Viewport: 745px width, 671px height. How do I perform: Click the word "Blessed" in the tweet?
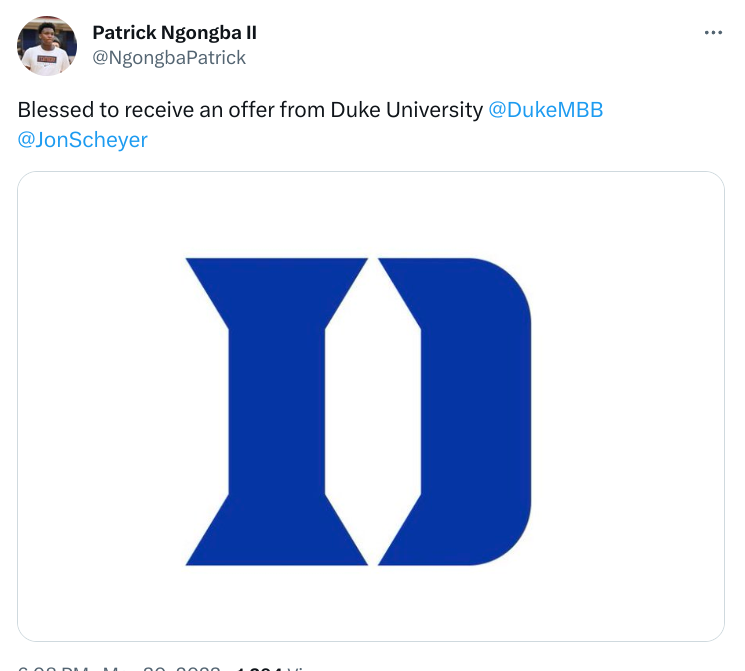[x=54, y=110]
